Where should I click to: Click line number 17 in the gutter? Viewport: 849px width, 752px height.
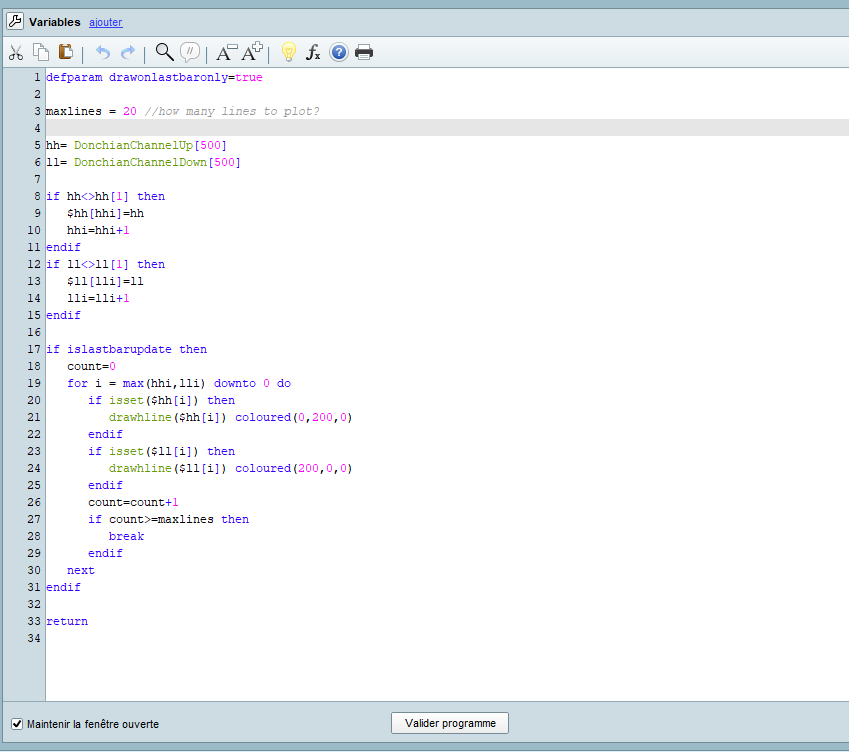pos(35,349)
